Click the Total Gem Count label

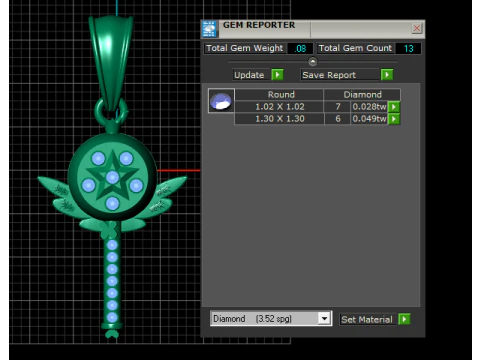coord(355,48)
